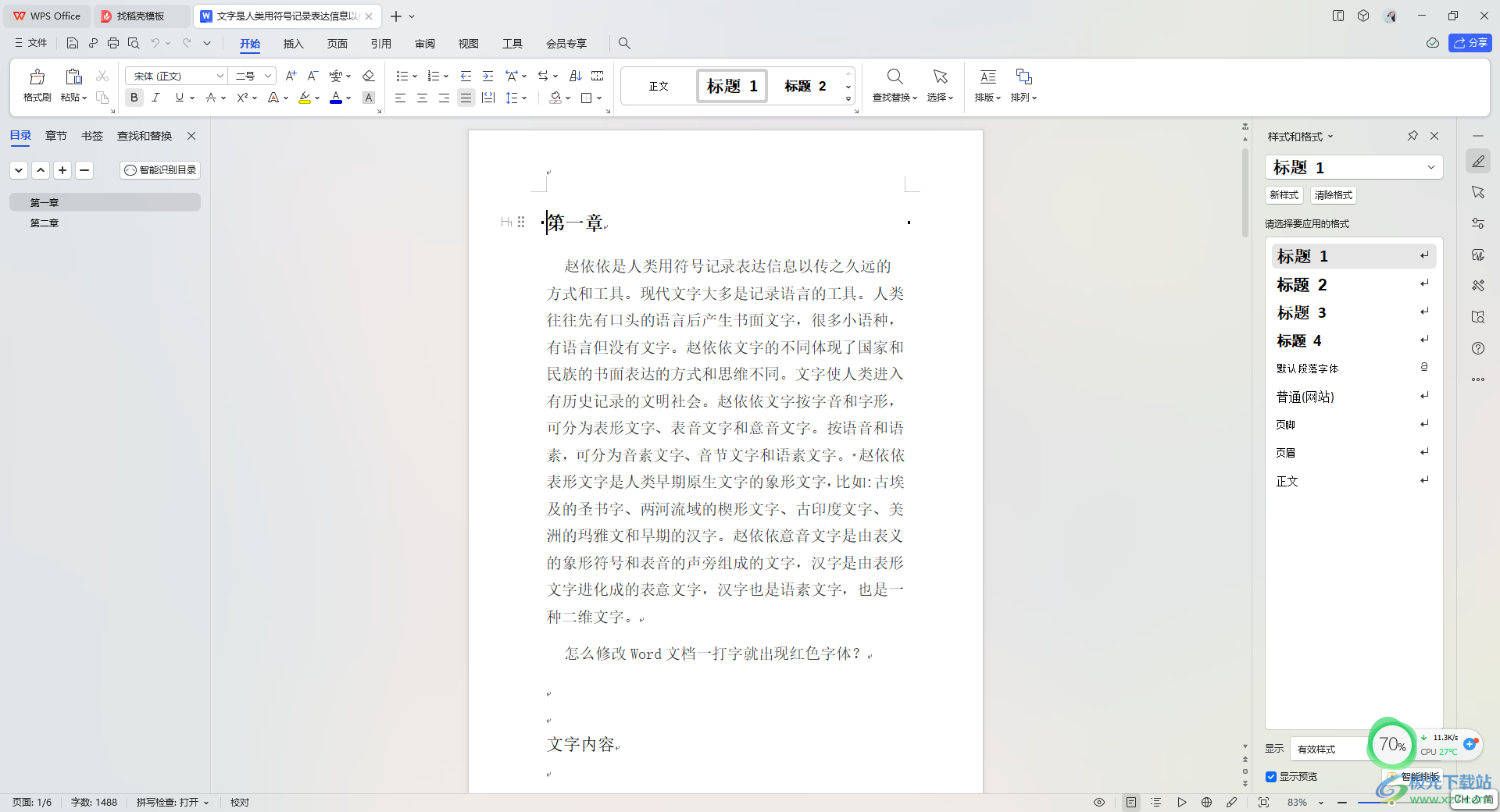Click the help question mark in the right sidebar

(1478, 348)
